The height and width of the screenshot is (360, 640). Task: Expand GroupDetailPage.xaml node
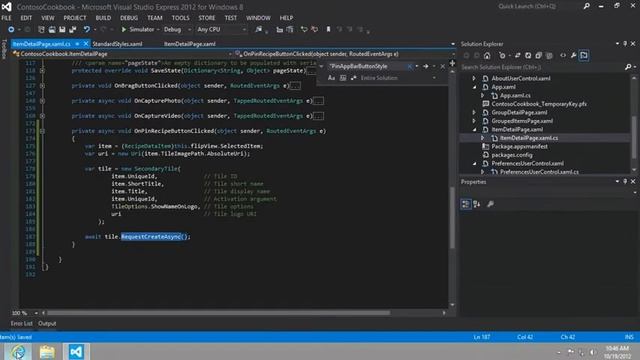tap(474, 112)
